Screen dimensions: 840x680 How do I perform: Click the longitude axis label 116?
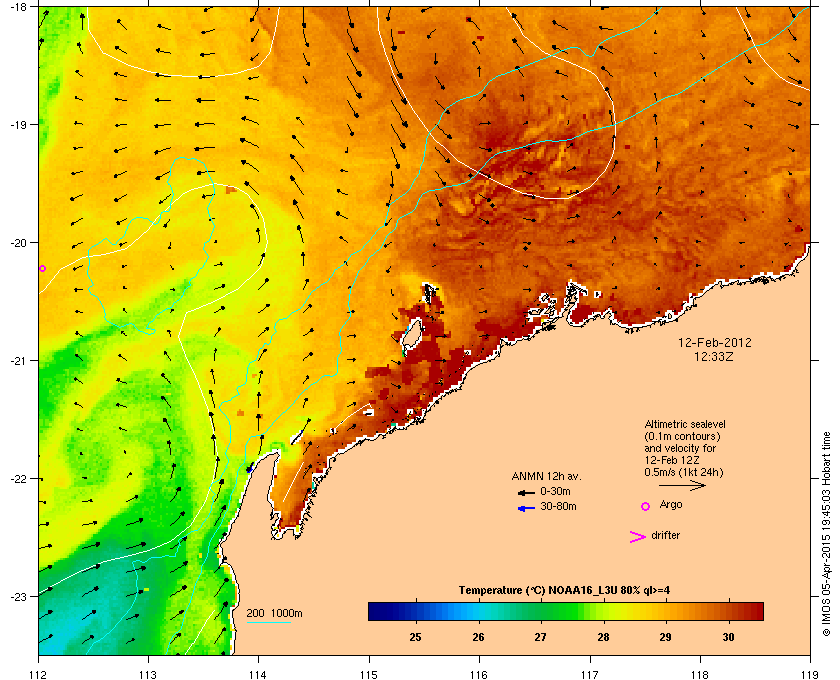click(x=479, y=674)
